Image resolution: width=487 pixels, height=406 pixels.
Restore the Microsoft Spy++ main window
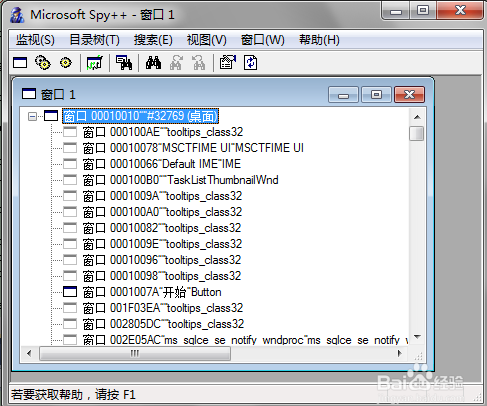[x=423, y=11]
